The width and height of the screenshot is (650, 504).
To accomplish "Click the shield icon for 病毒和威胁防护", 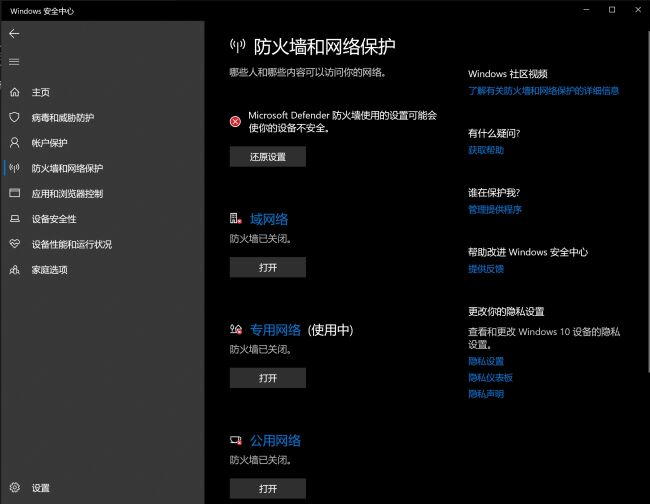I will [15, 117].
